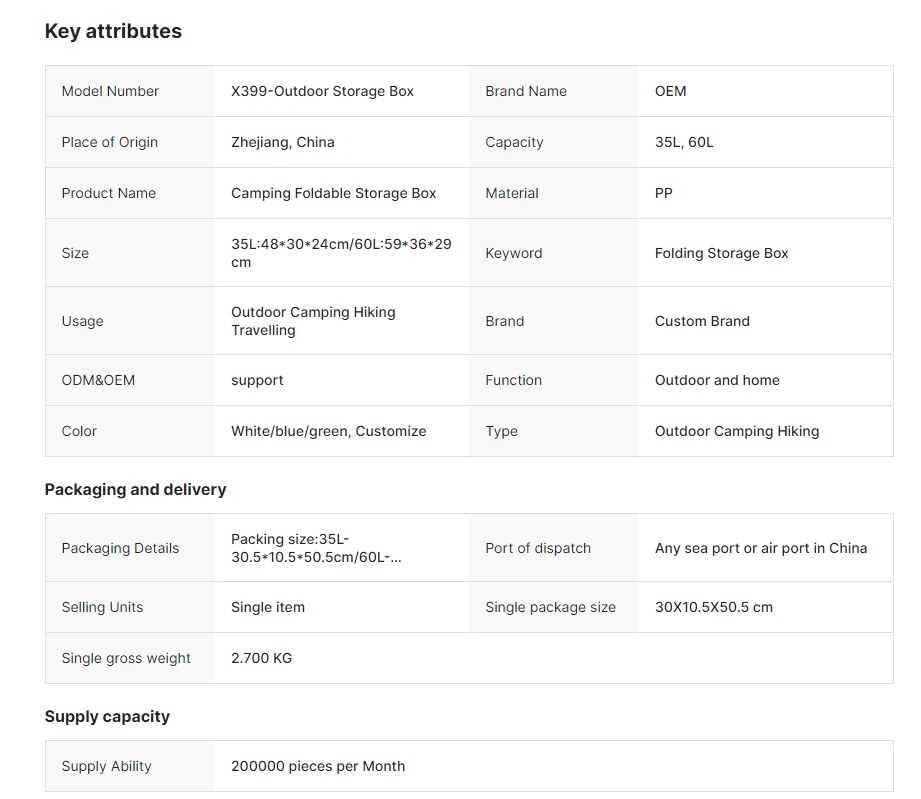Screen dimensions: 921x799
Task: Click Folding Storage Box keyword value
Action: 721,253
